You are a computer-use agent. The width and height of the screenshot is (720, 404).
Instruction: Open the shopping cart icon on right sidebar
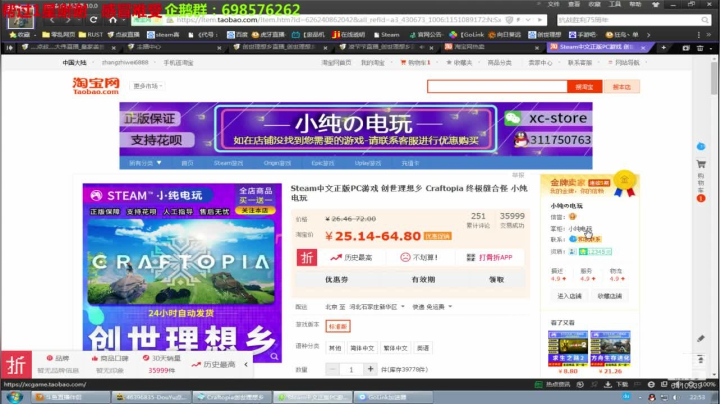click(x=701, y=163)
